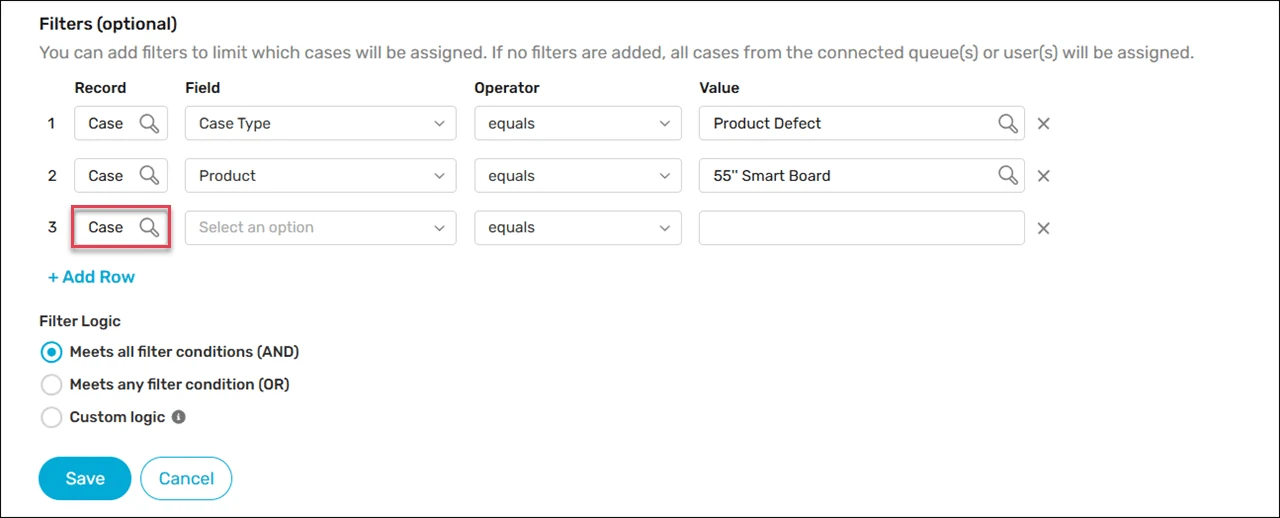Select Meets all filter conditions (AND)
This screenshot has height=518, width=1280.
51,353
